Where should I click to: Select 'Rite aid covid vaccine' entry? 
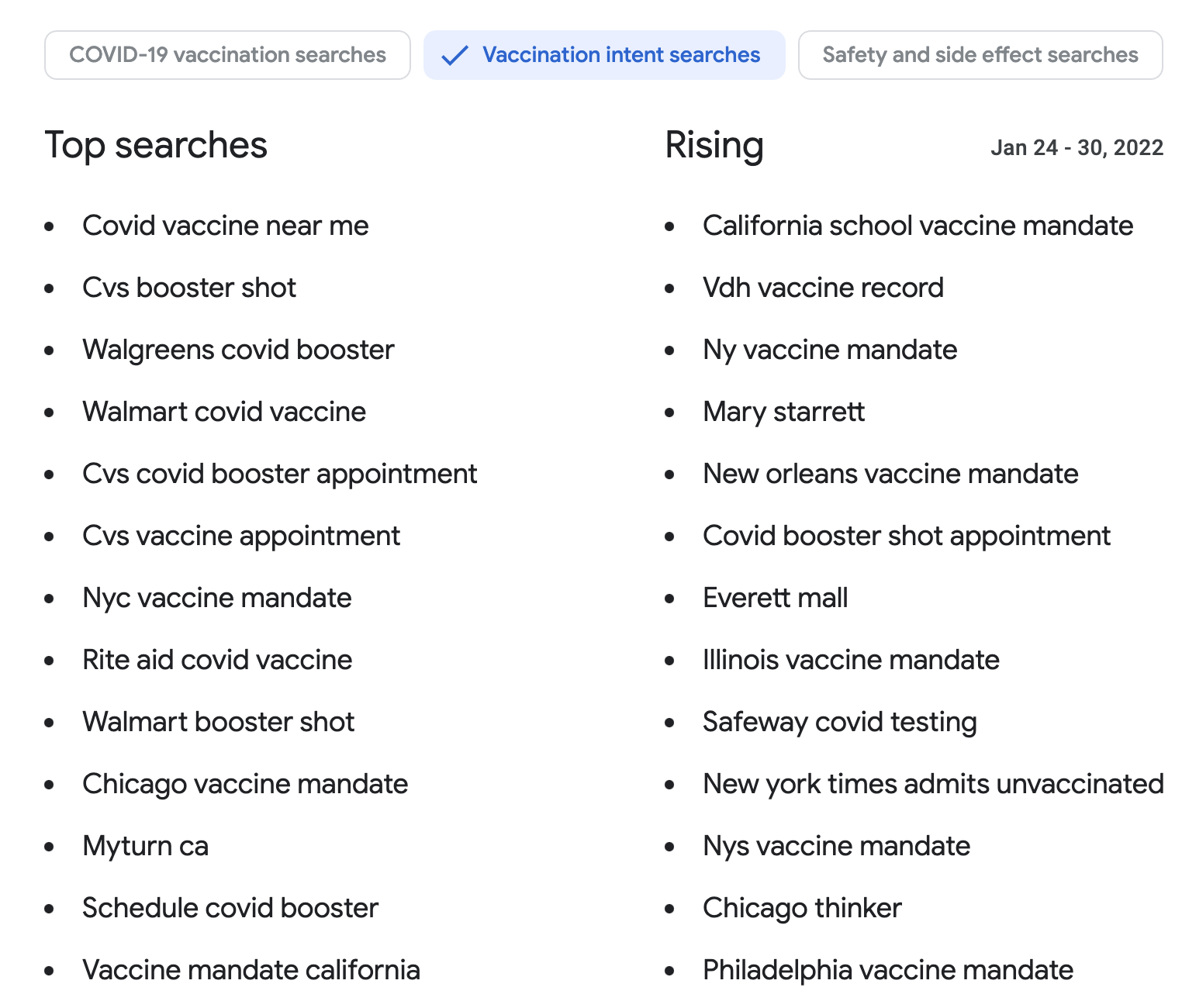pyautogui.click(x=217, y=660)
